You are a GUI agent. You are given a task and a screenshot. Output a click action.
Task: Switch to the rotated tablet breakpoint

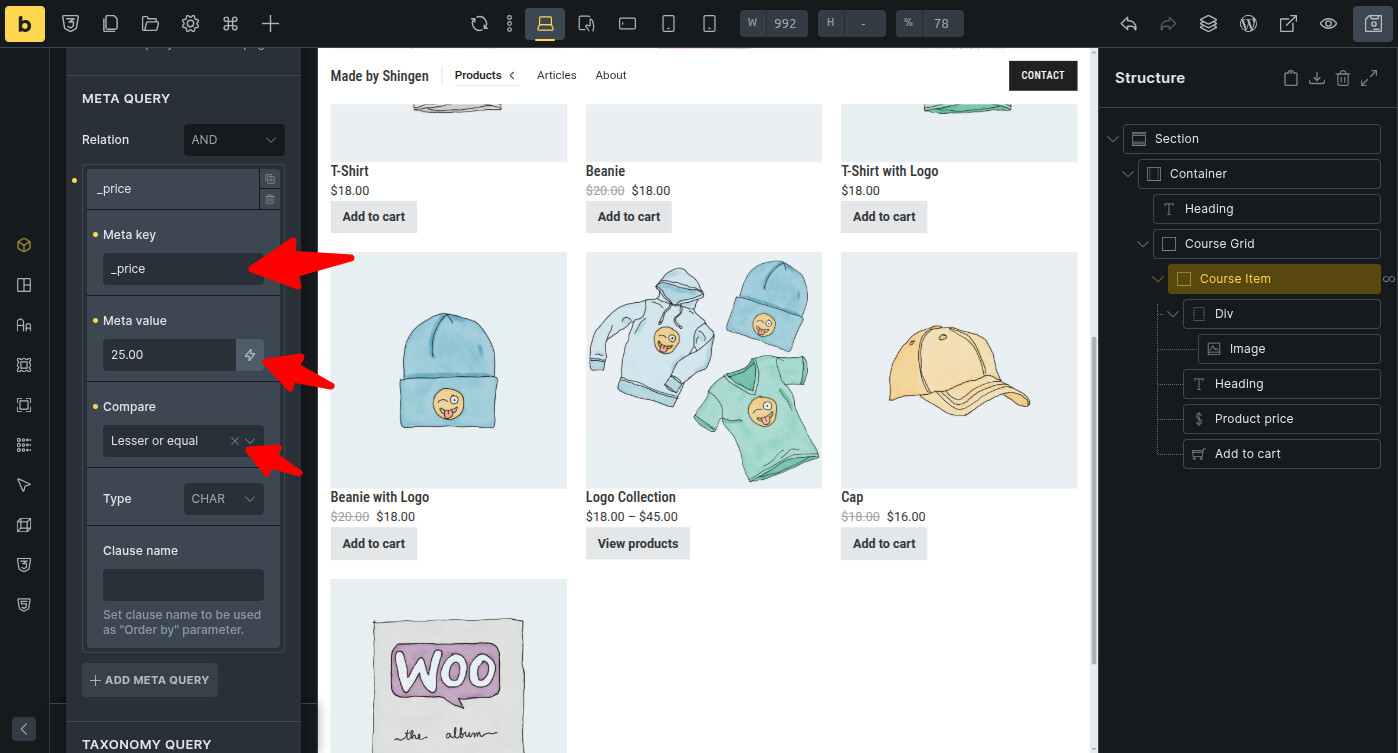click(587, 23)
